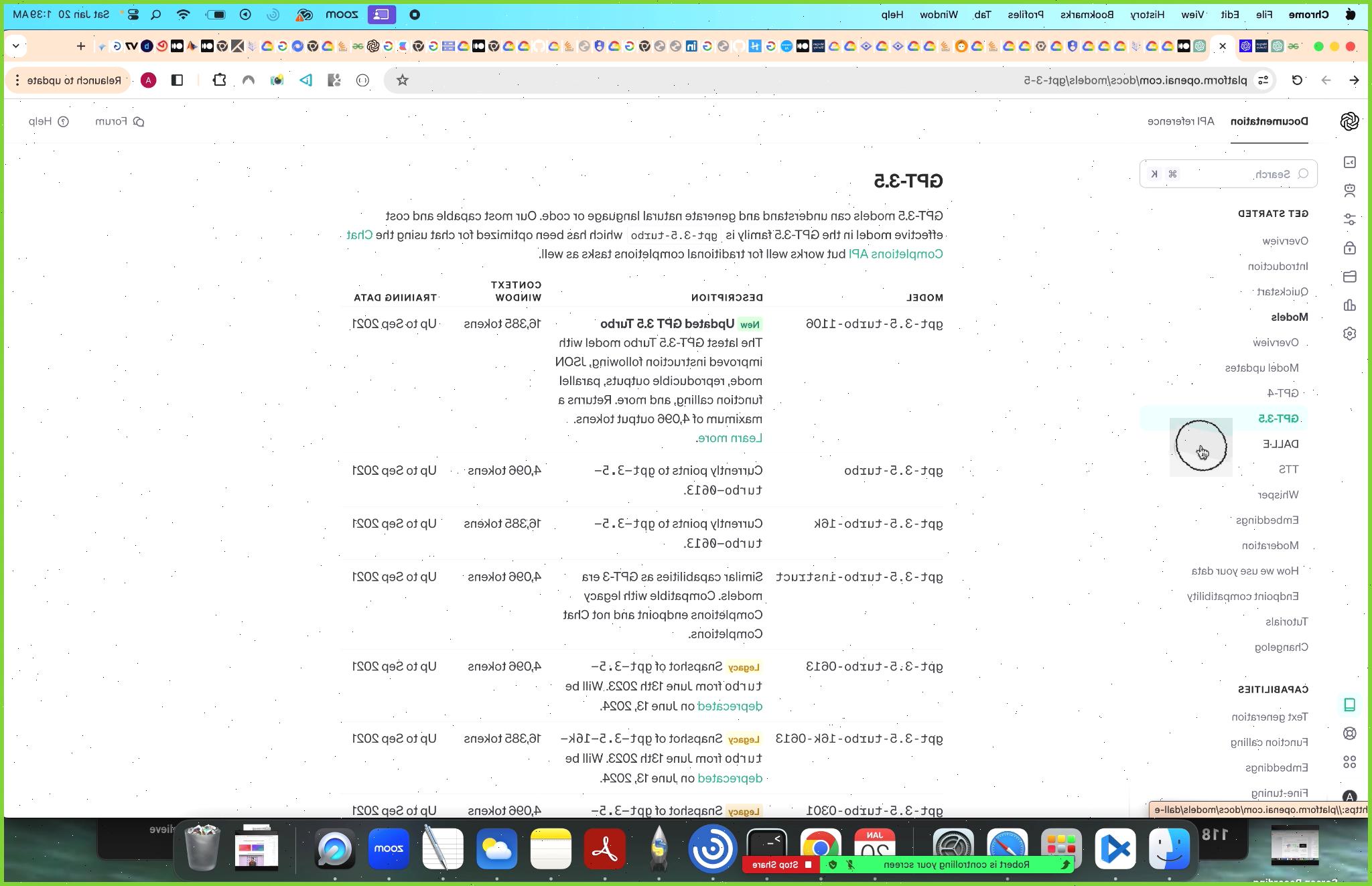Open the Model updates sidebar page
This screenshot has width=1372, height=886.
tap(1261, 368)
